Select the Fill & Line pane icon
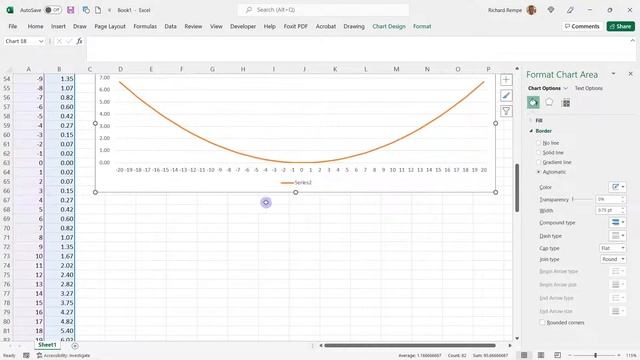 [x=533, y=102]
